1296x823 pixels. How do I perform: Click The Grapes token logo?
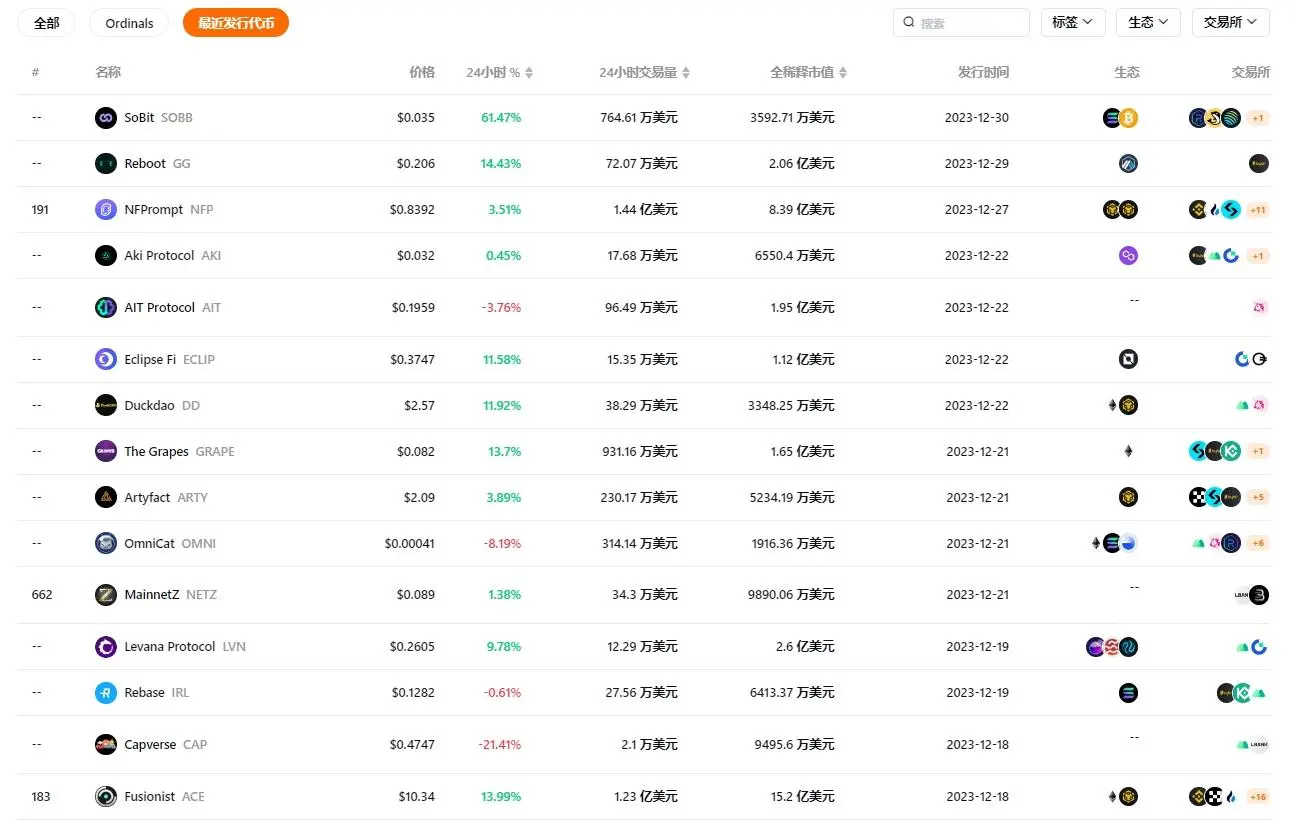coord(106,452)
